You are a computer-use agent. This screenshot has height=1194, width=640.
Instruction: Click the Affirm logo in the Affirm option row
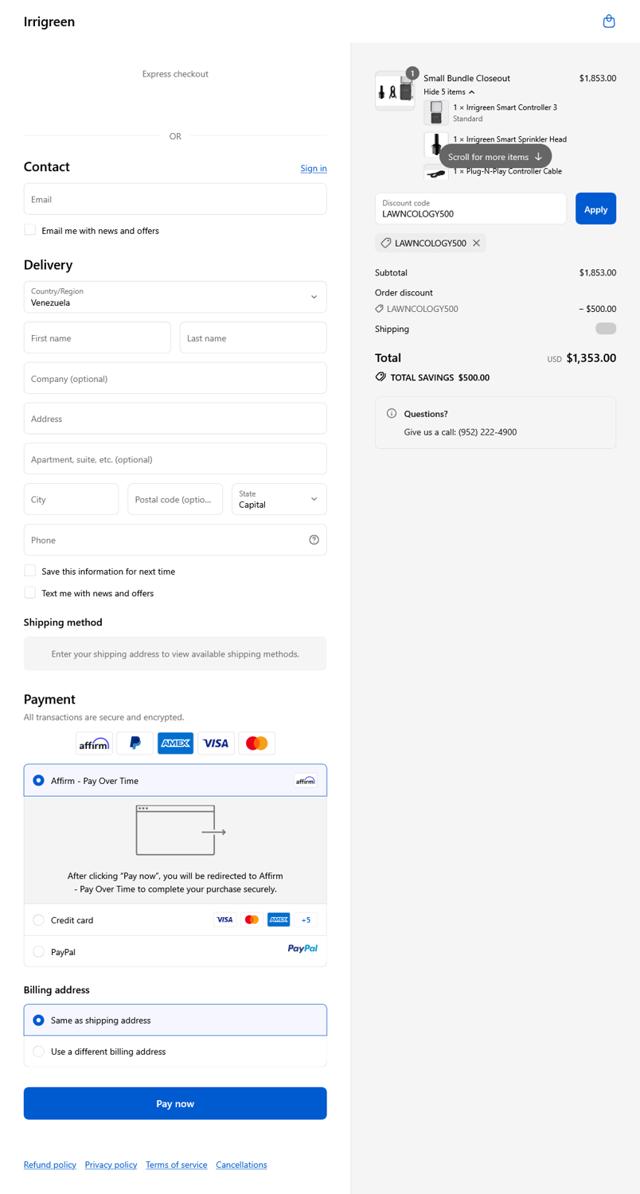pos(305,781)
